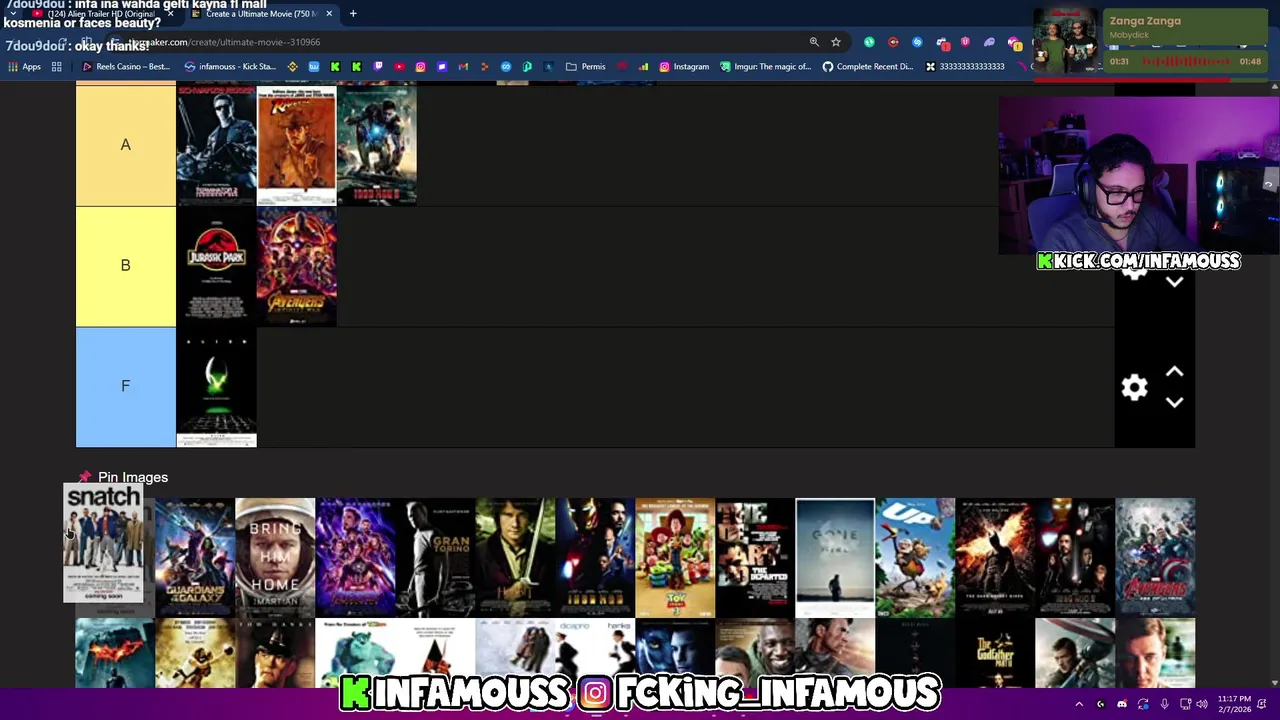Select the Avengers Age of Ultron poster
This screenshot has width=1280, height=720.
pos(1155,557)
